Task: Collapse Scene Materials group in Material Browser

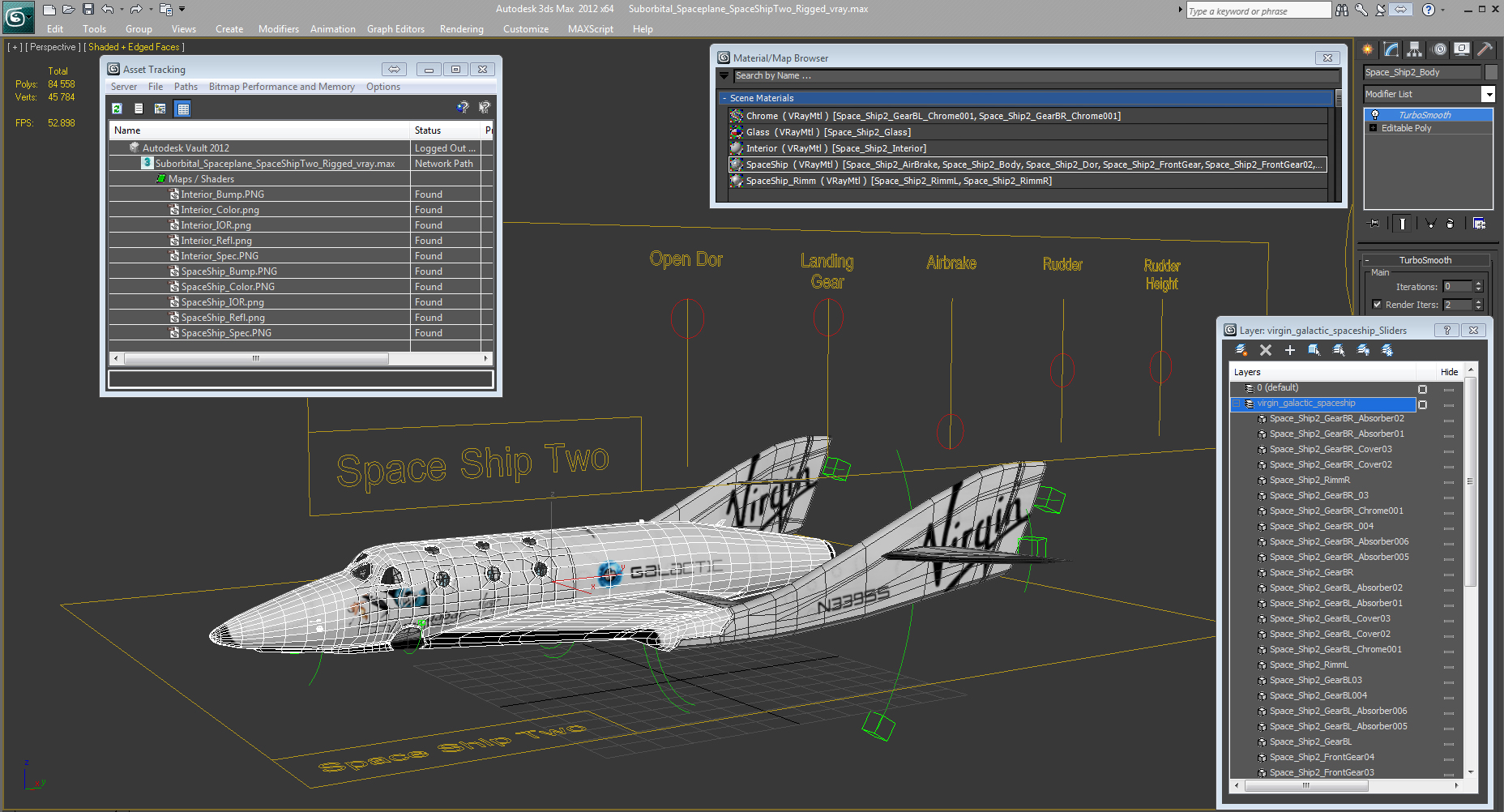Action: click(724, 98)
